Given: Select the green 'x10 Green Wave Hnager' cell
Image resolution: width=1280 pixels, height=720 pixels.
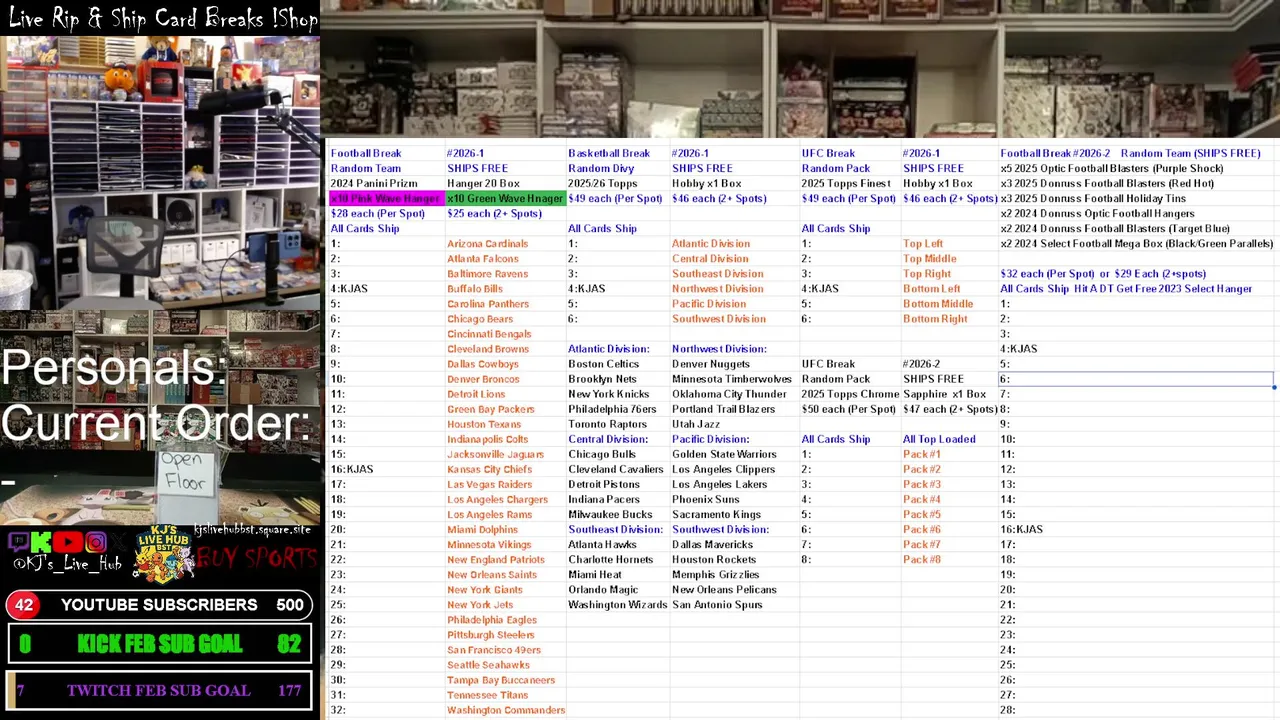Looking at the screenshot, I should coord(505,198).
